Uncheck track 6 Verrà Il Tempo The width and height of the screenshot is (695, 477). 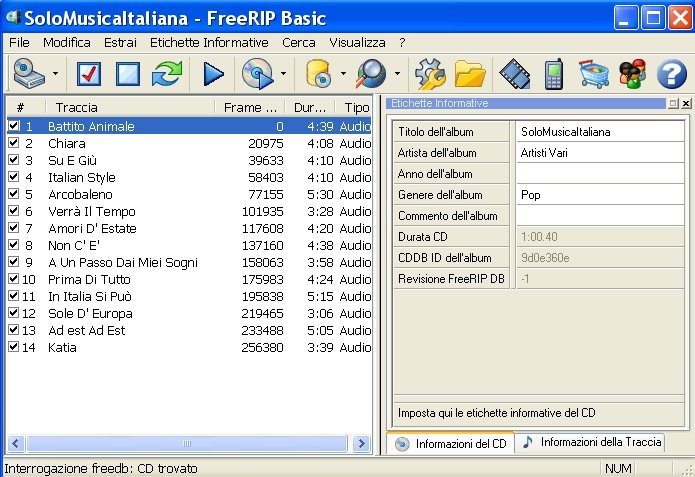14,211
